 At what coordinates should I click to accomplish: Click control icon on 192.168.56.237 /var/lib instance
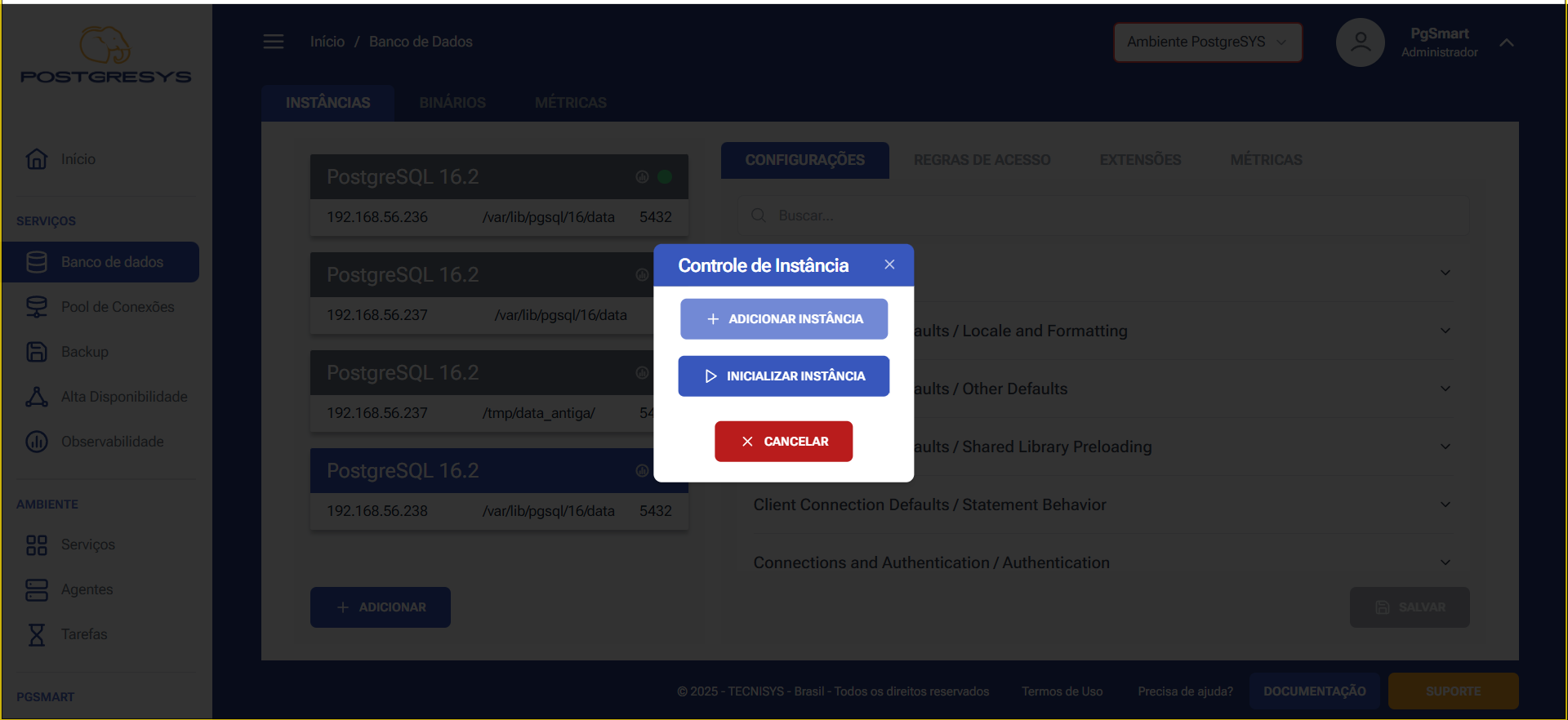tap(642, 275)
